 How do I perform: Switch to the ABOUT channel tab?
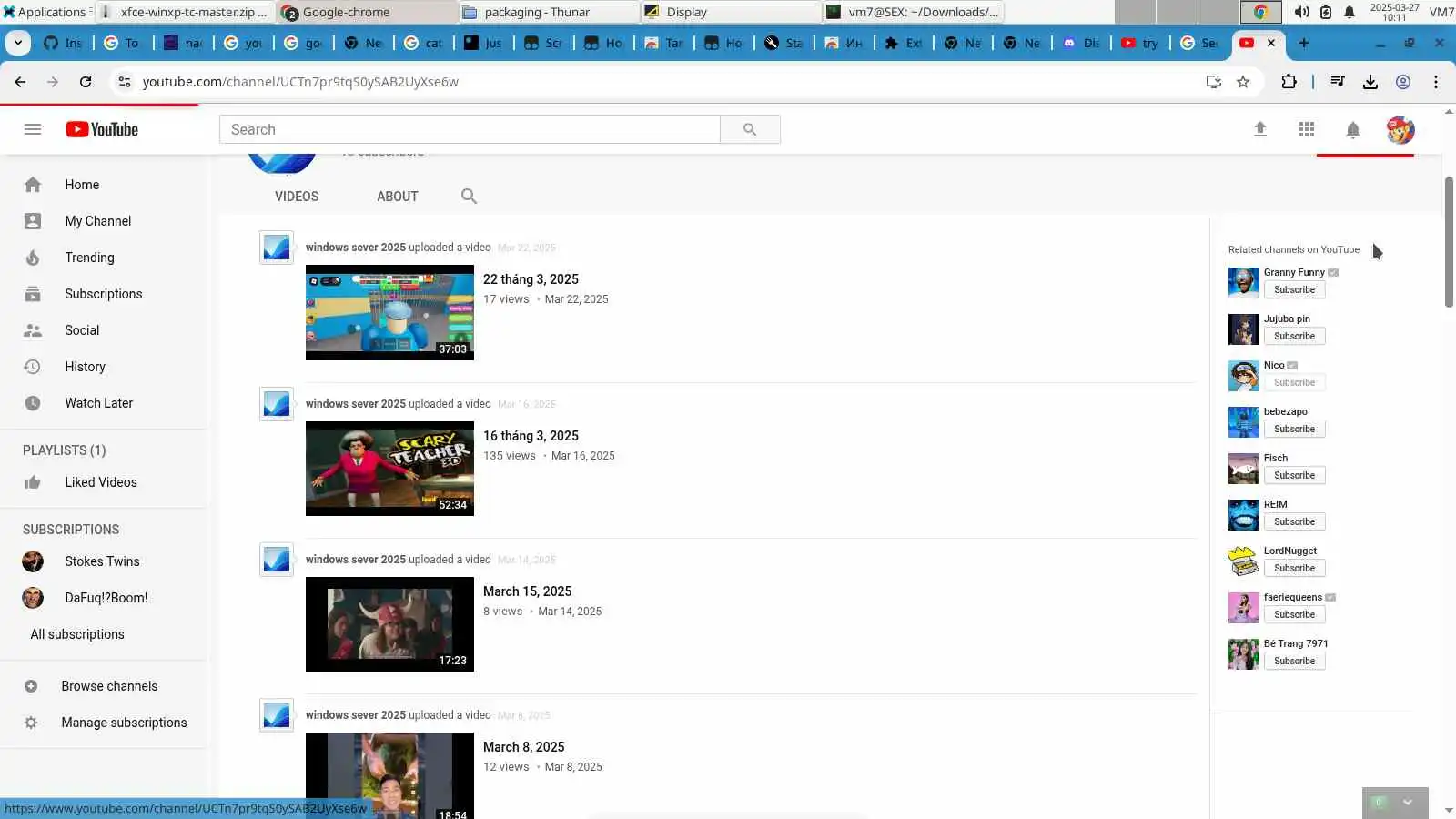398,196
